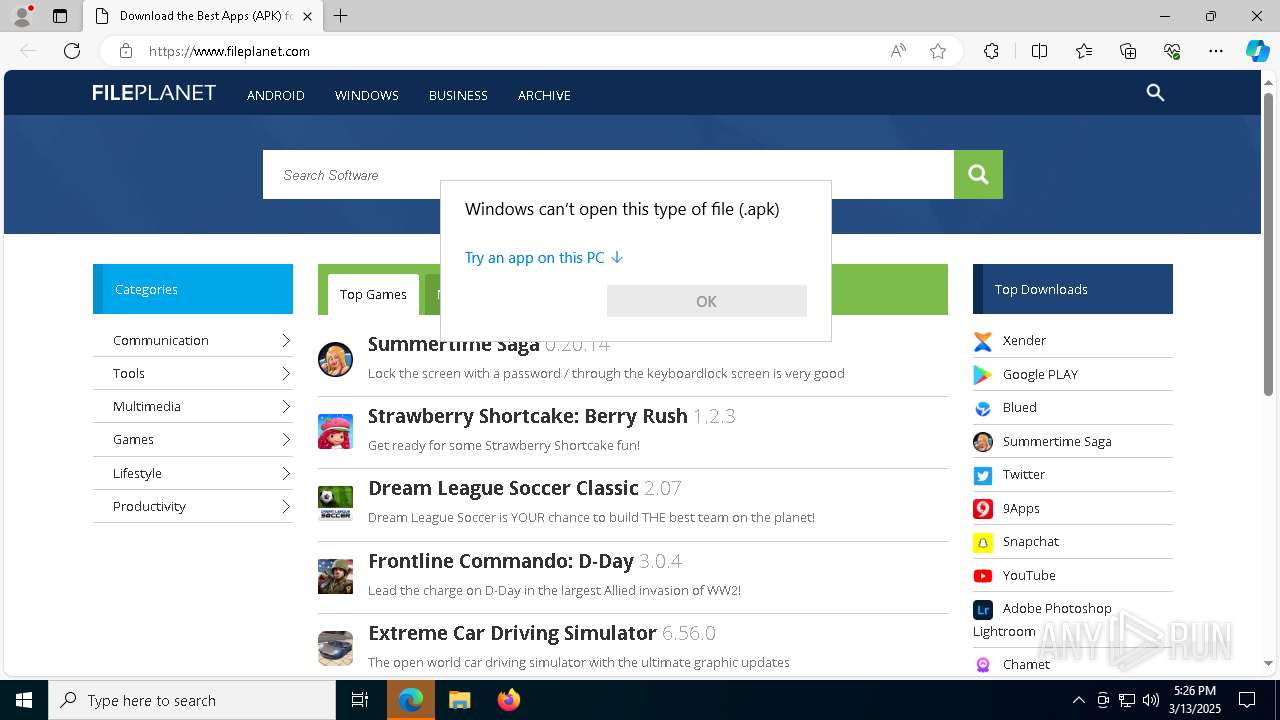Open Settings and more menu
Screen dimensions: 1280x720
pos(1216,51)
